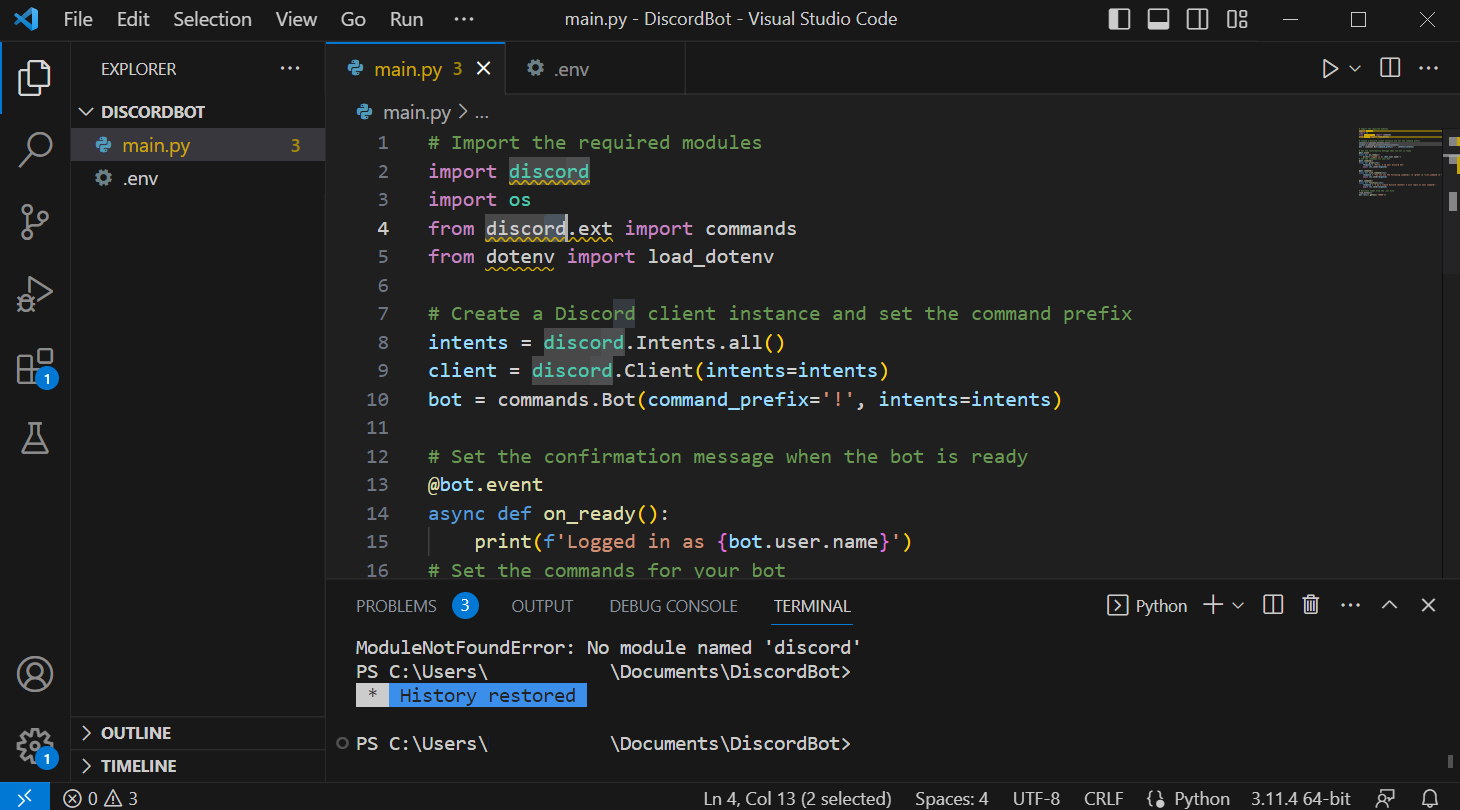Split the editor to the right
The height and width of the screenshot is (810, 1460).
[1389, 68]
